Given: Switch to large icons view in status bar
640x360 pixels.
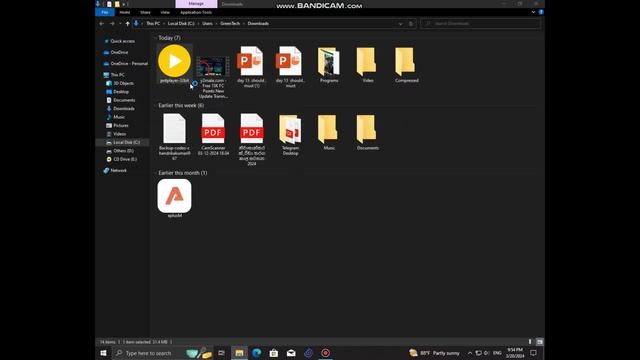Looking at the screenshot, I should pyautogui.click(x=540, y=342).
